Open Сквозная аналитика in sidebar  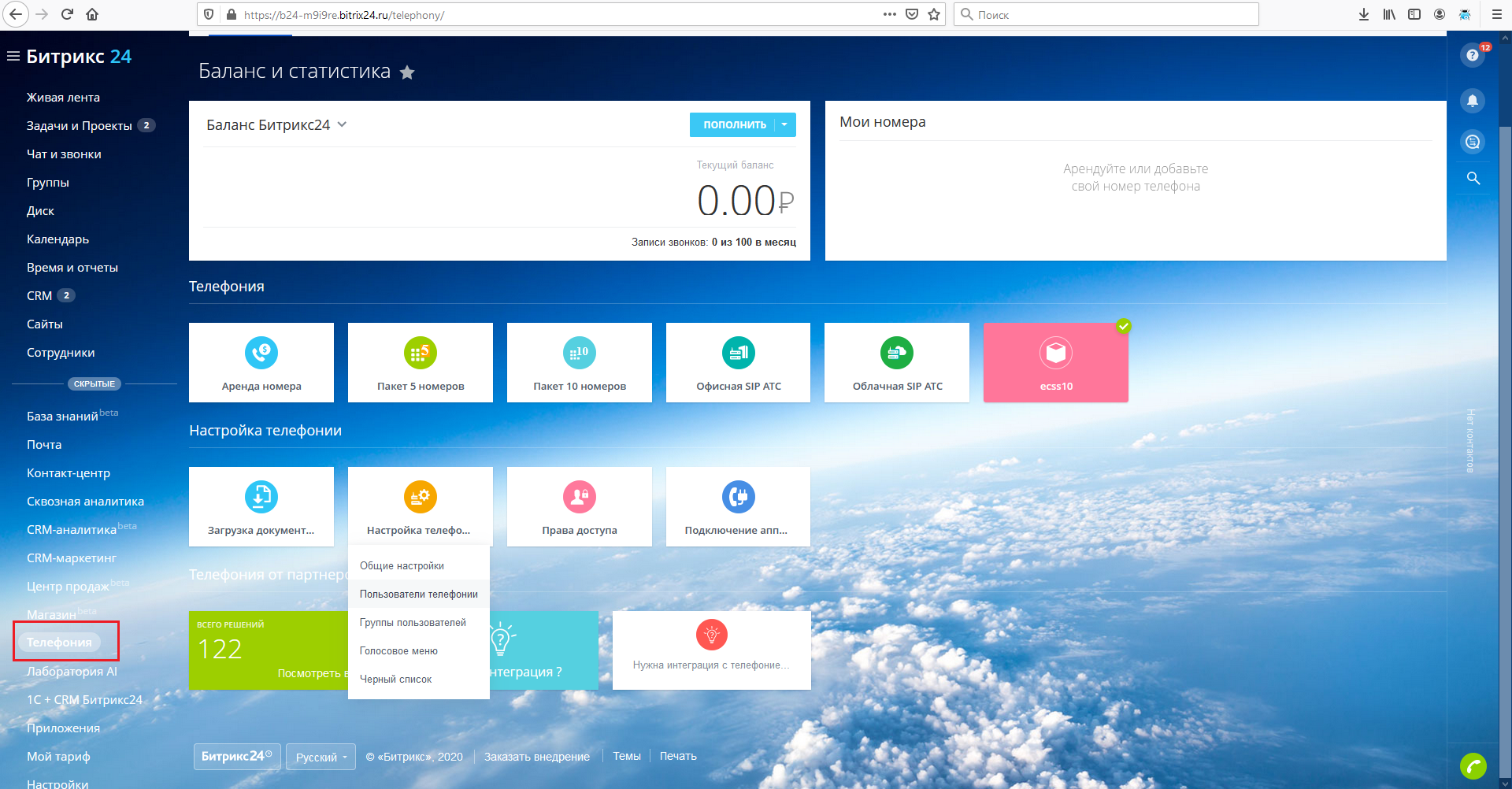(x=85, y=502)
